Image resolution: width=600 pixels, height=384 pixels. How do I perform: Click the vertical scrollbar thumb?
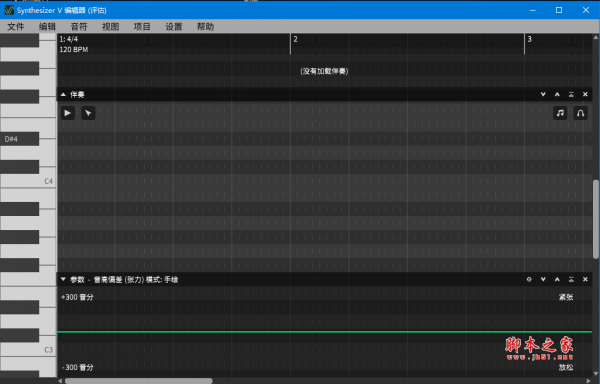[x=596, y=219]
